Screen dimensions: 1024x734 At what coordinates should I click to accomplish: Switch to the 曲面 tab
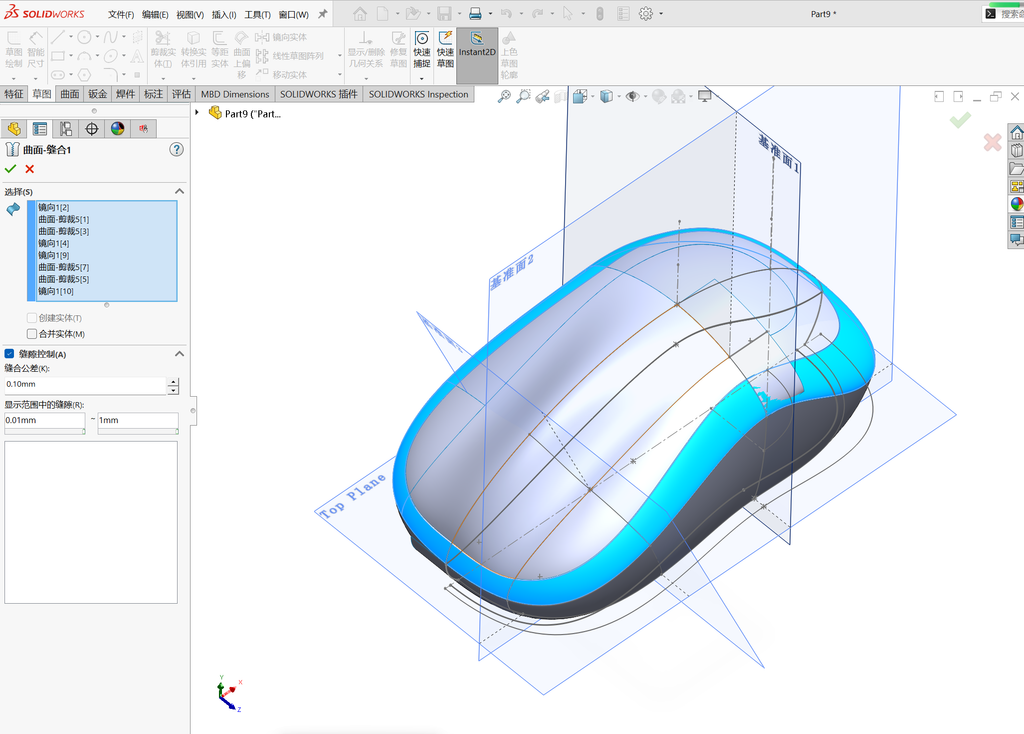tap(70, 94)
